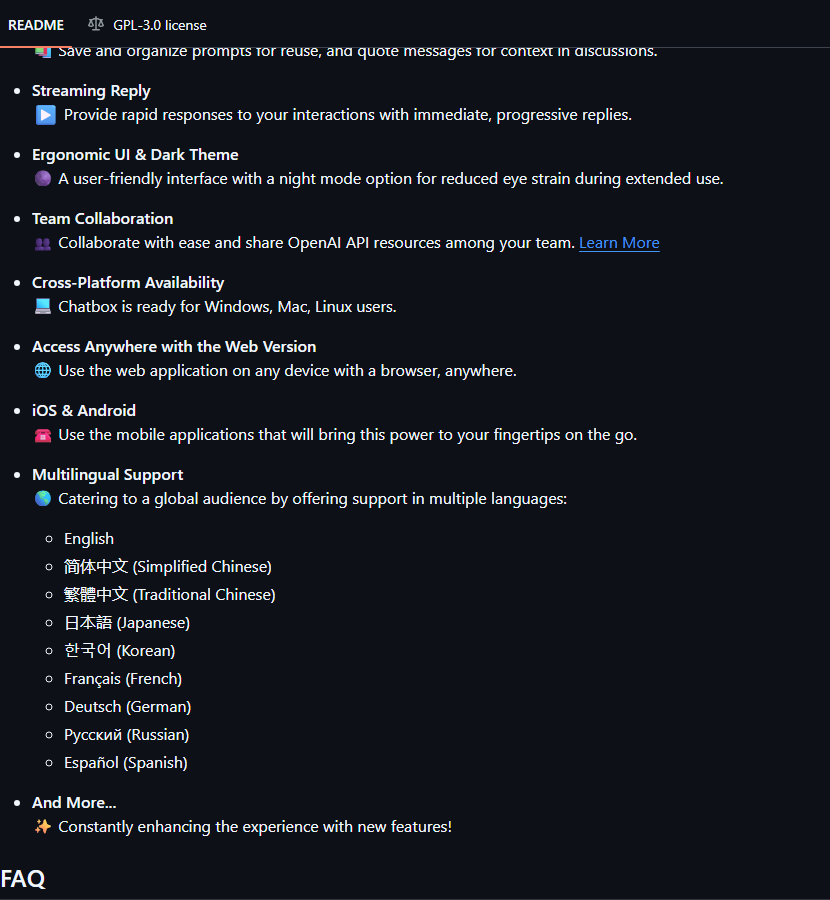Viewport: 830px width, 900px height.
Task: Click the Streaming Reply heading text
Action: tap(91, 90)
